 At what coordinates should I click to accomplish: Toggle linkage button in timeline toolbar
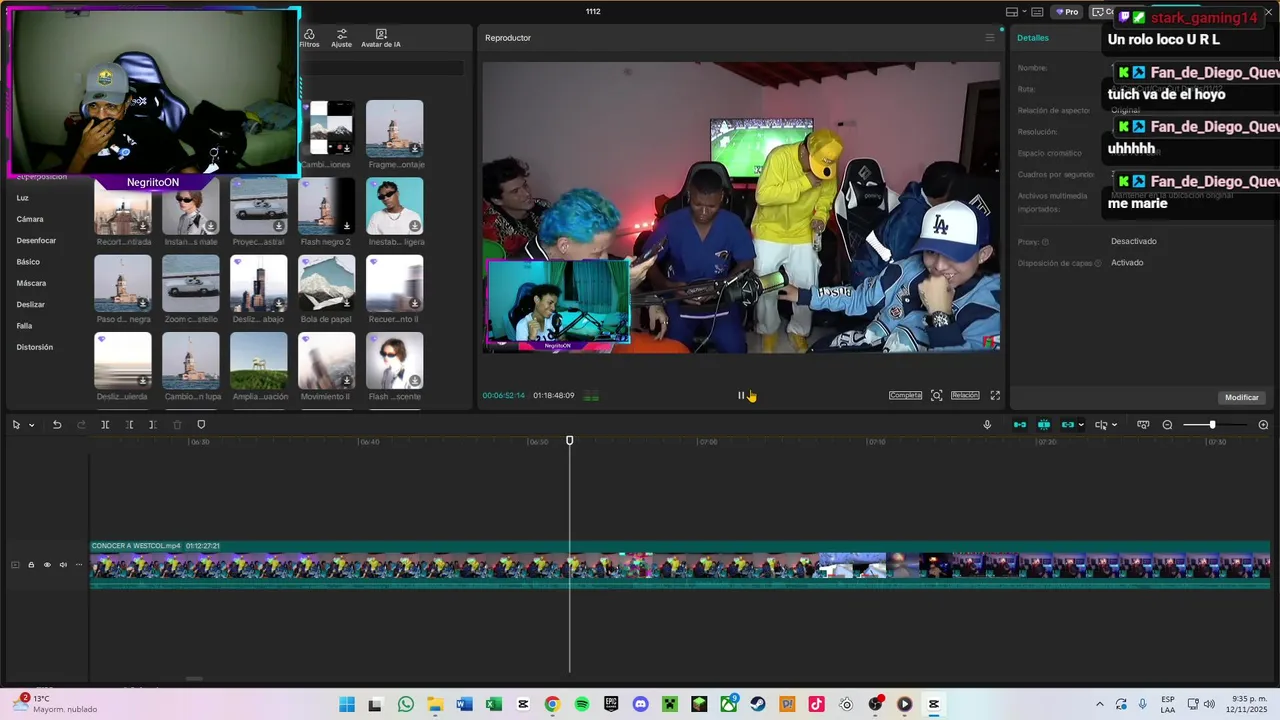pos(1067,425)
